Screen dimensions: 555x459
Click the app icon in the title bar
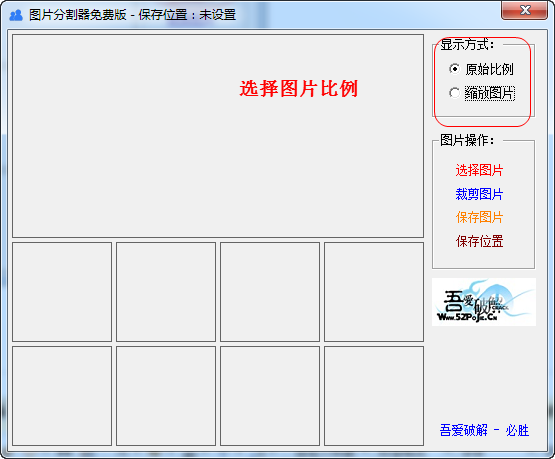click(x=16, y=15)
